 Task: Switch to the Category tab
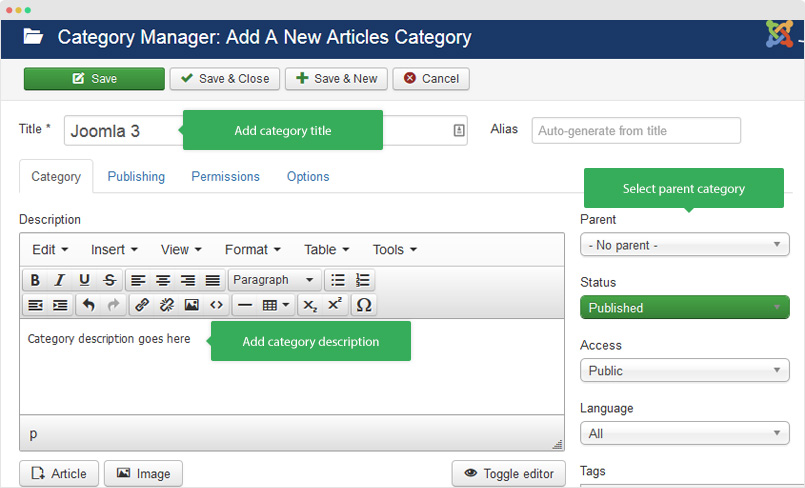click(56, 177)
